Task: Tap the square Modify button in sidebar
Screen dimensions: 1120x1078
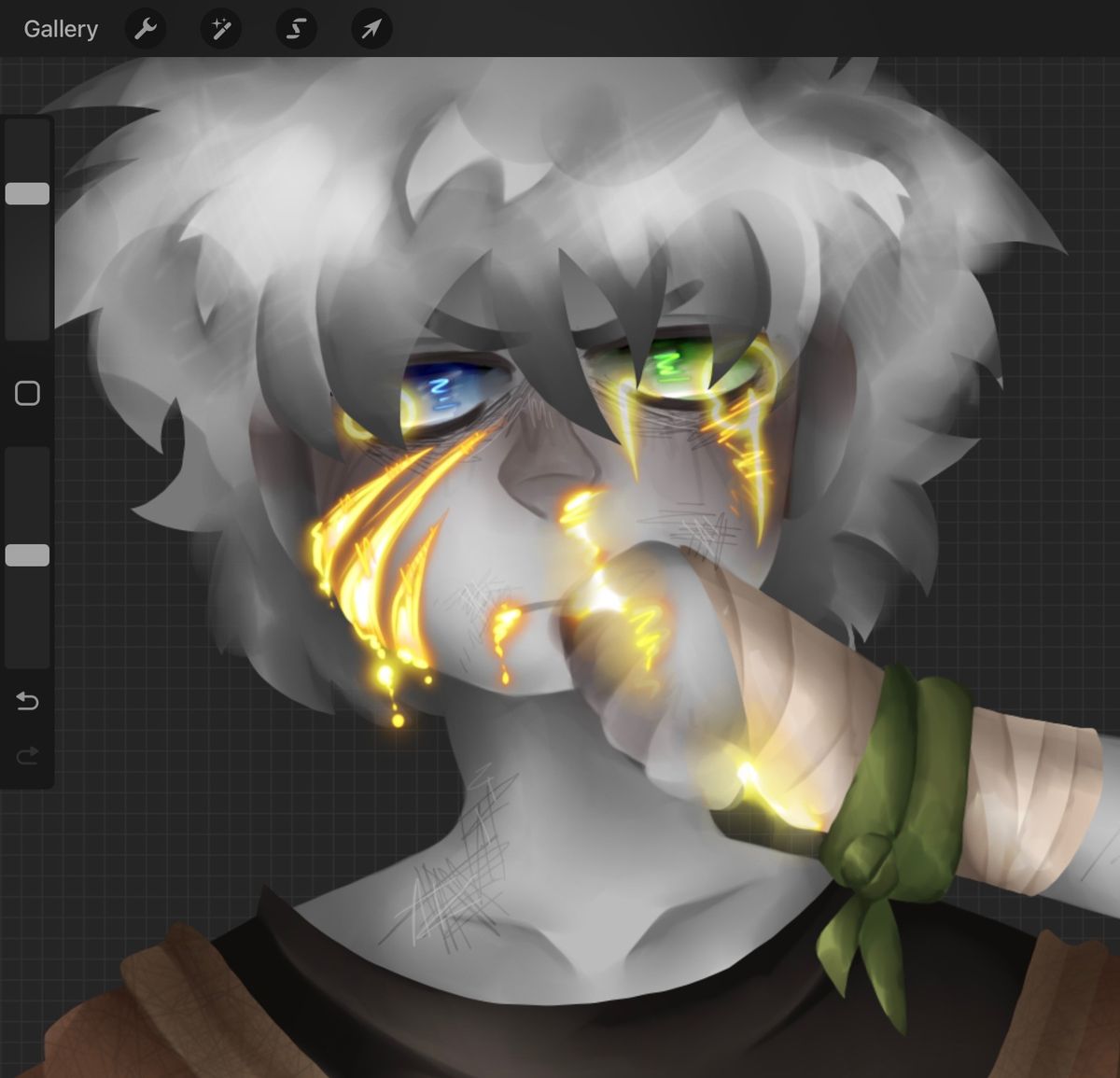Action: 27,393
